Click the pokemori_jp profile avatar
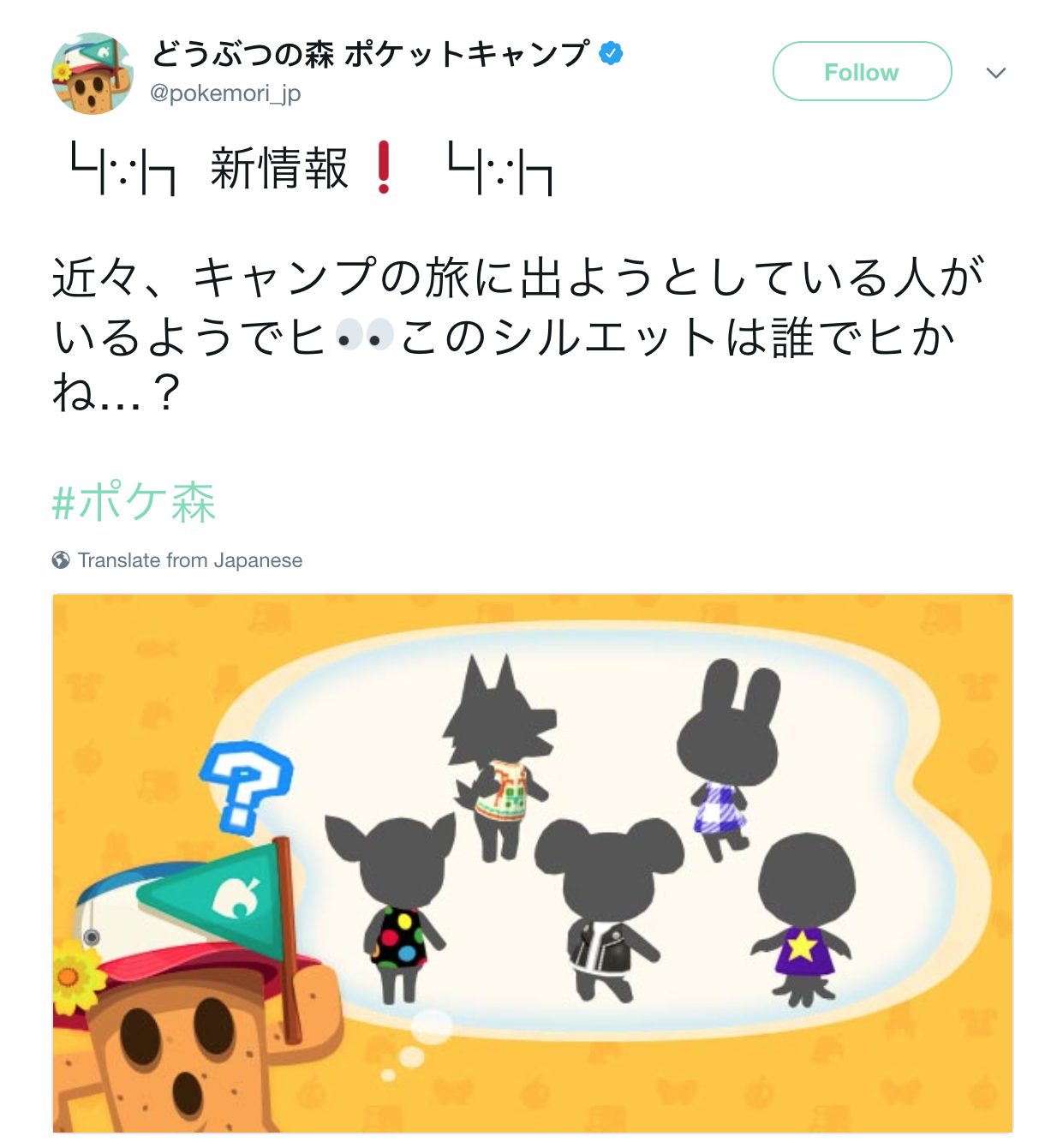1045x1148 pixels. 93,74
